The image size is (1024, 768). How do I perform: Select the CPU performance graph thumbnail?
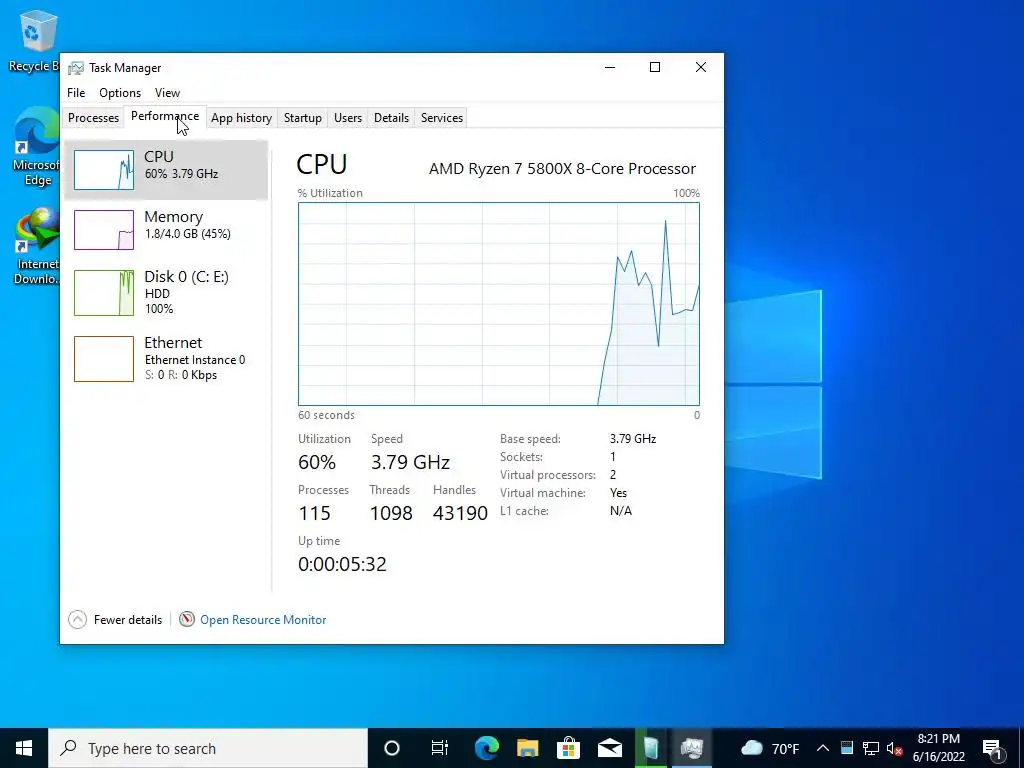[104, 170]
